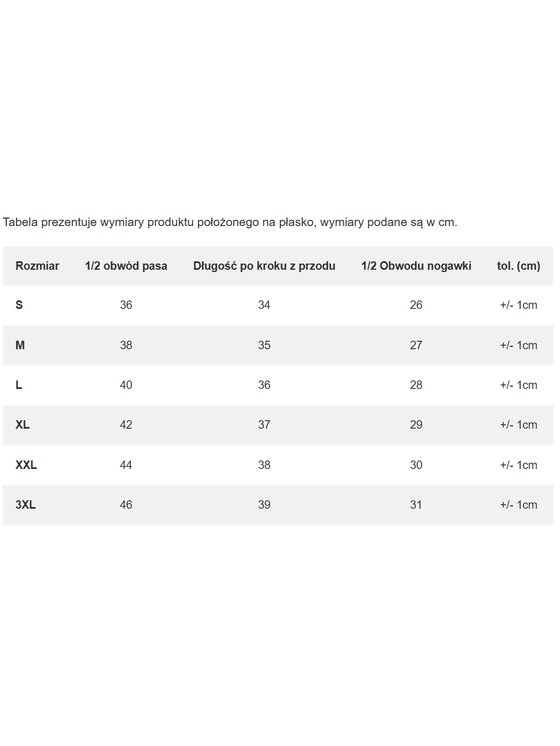Screen dimensions: 560x746
Task: Select the 3XL size row label
Action: tap(26, 505)
